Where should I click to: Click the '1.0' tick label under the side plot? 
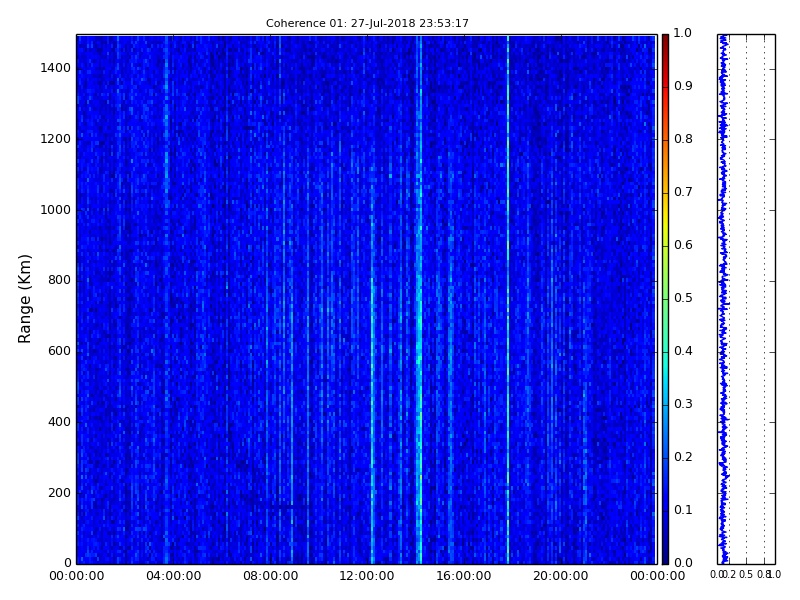pyautogui.click(x=774, y=575)
